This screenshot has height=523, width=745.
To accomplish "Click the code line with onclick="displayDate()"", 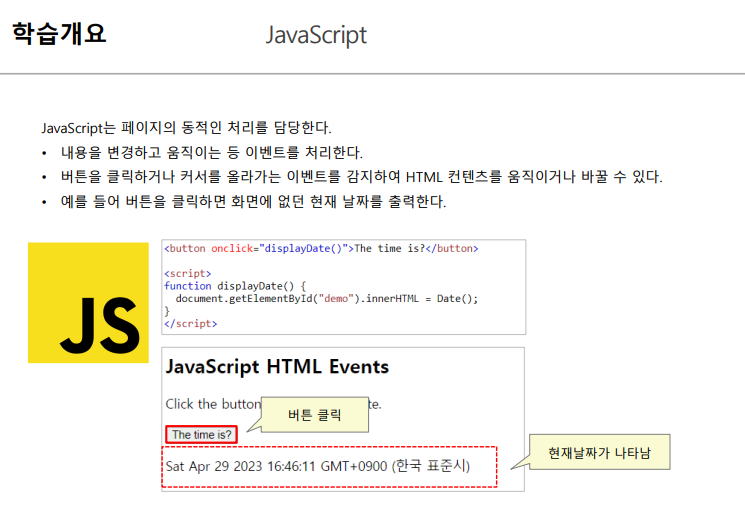I will click(x=321, y=248).
